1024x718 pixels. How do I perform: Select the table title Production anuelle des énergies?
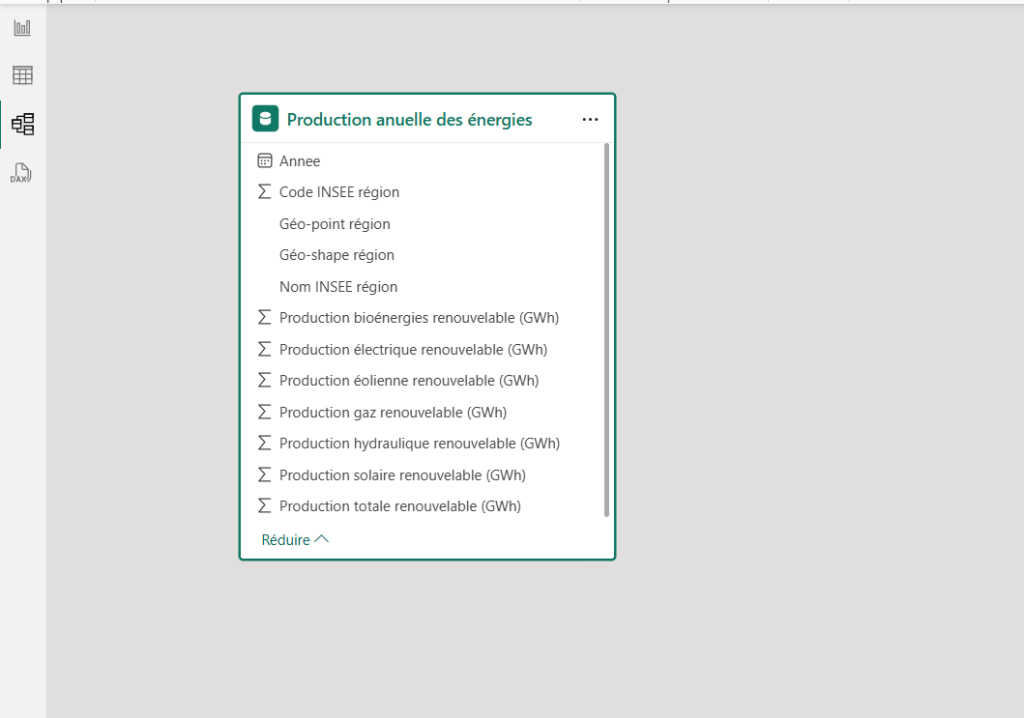(x=409, y=120)
